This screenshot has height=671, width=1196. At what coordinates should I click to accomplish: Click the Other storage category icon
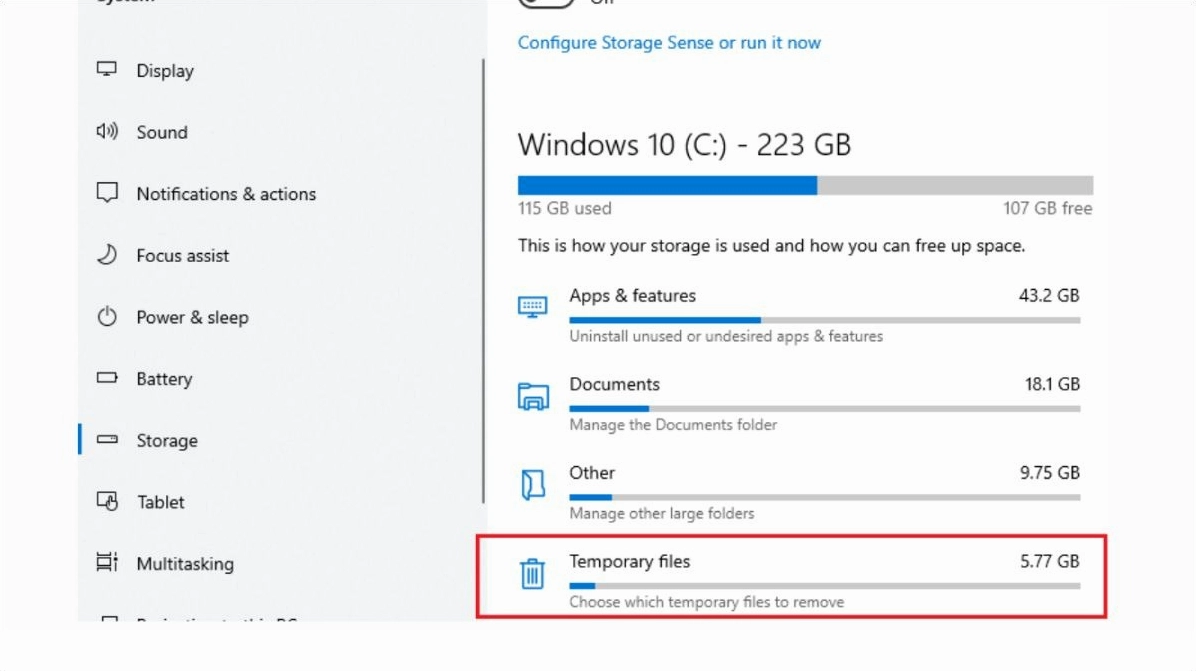coord(533,485)
